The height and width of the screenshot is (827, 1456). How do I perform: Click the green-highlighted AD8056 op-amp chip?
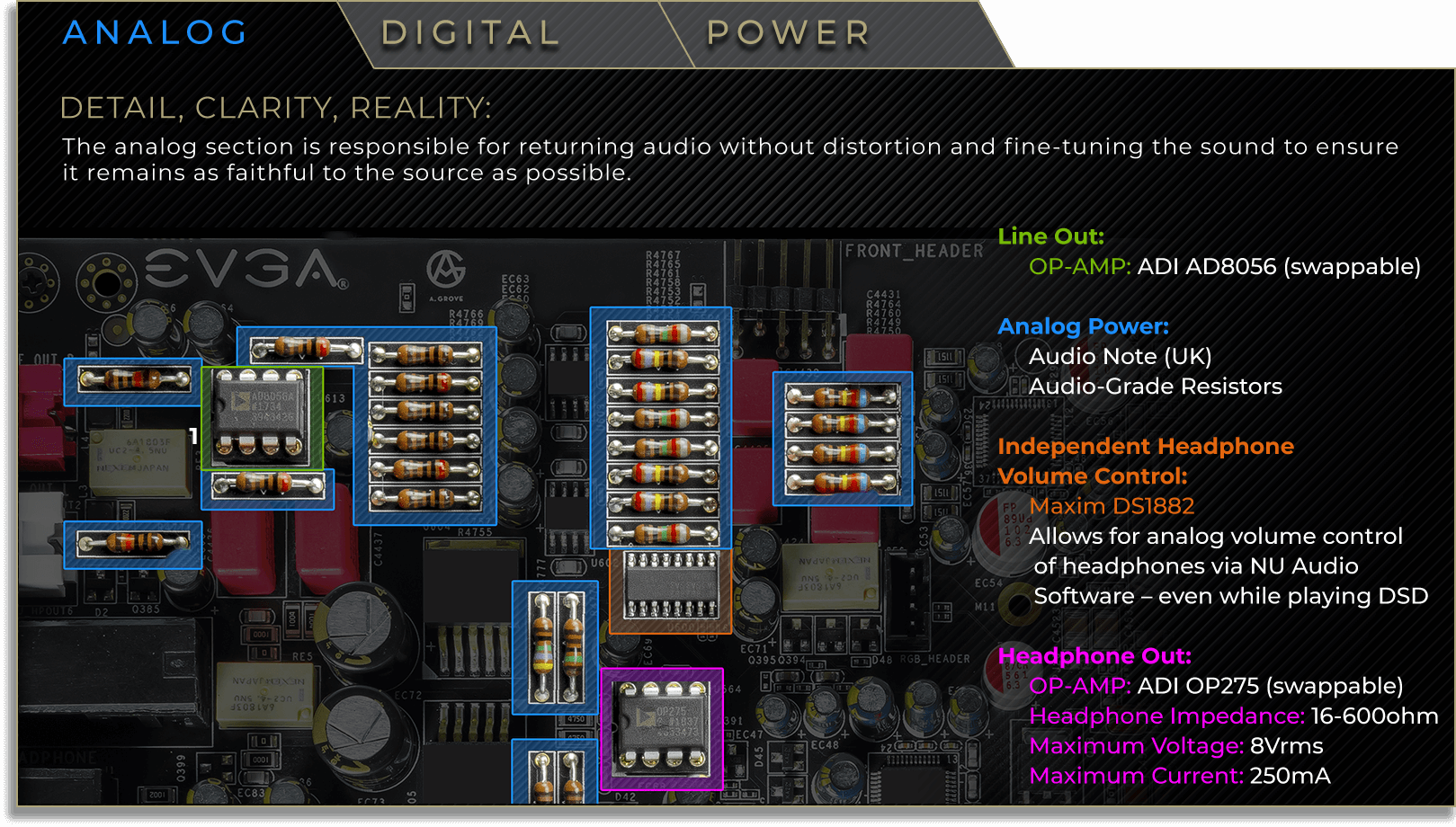tap(262, 417)
